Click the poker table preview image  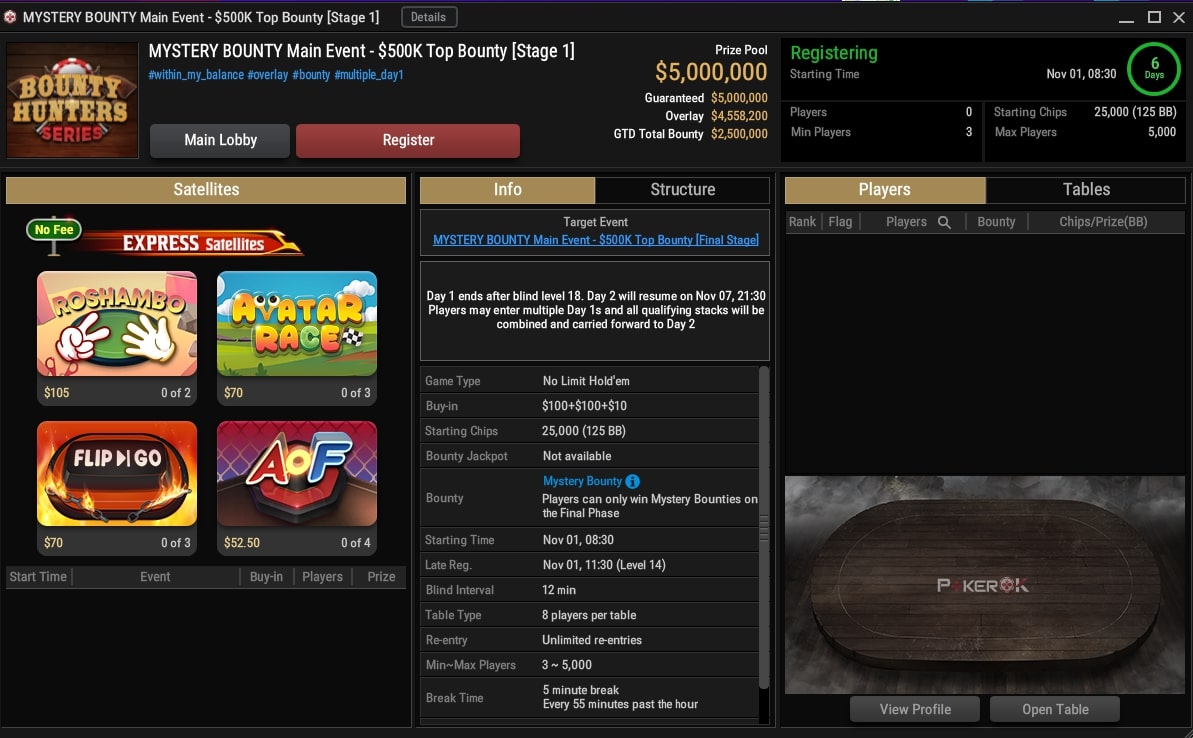985,585
